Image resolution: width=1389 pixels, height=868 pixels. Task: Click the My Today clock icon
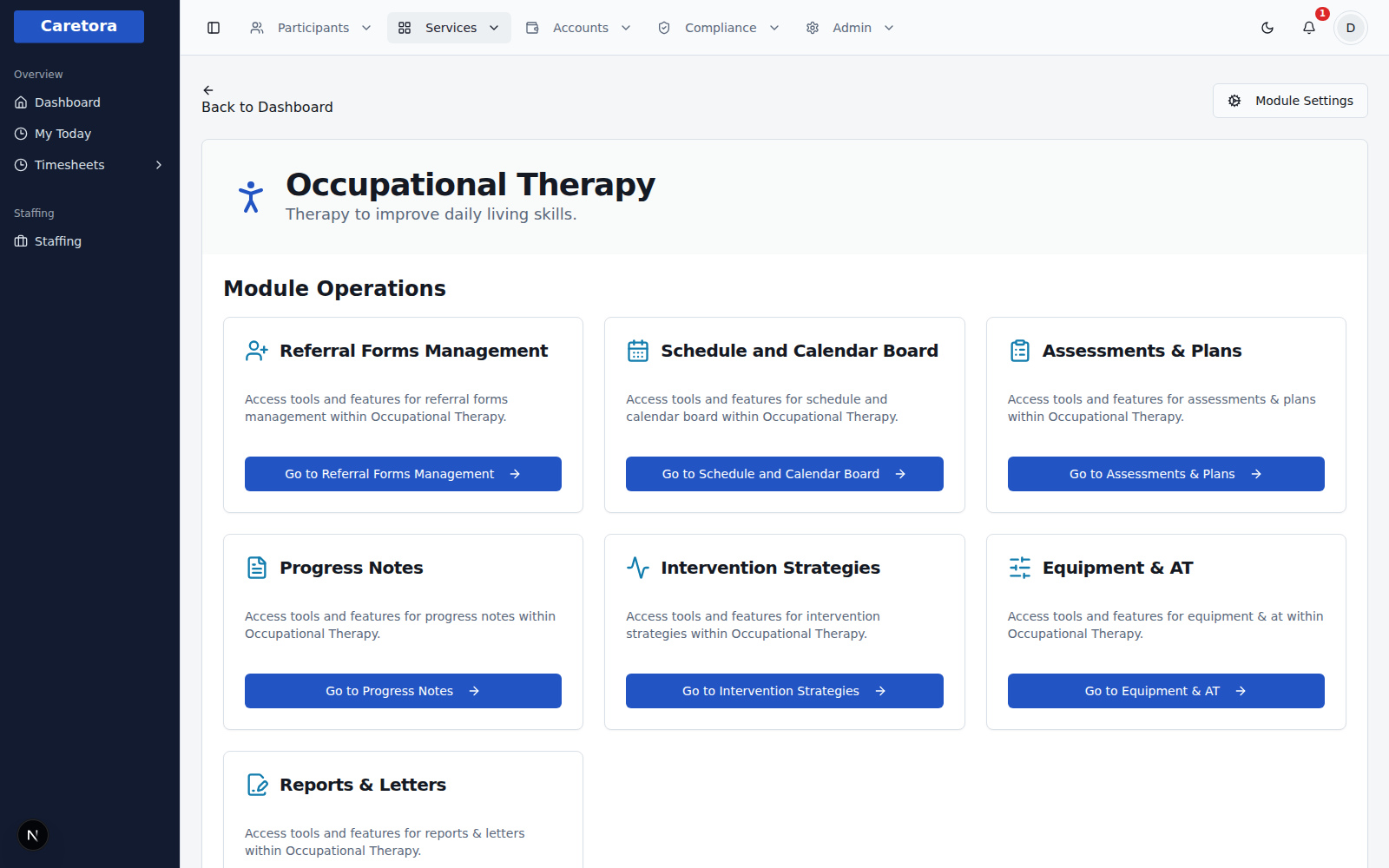coord(21,134)
